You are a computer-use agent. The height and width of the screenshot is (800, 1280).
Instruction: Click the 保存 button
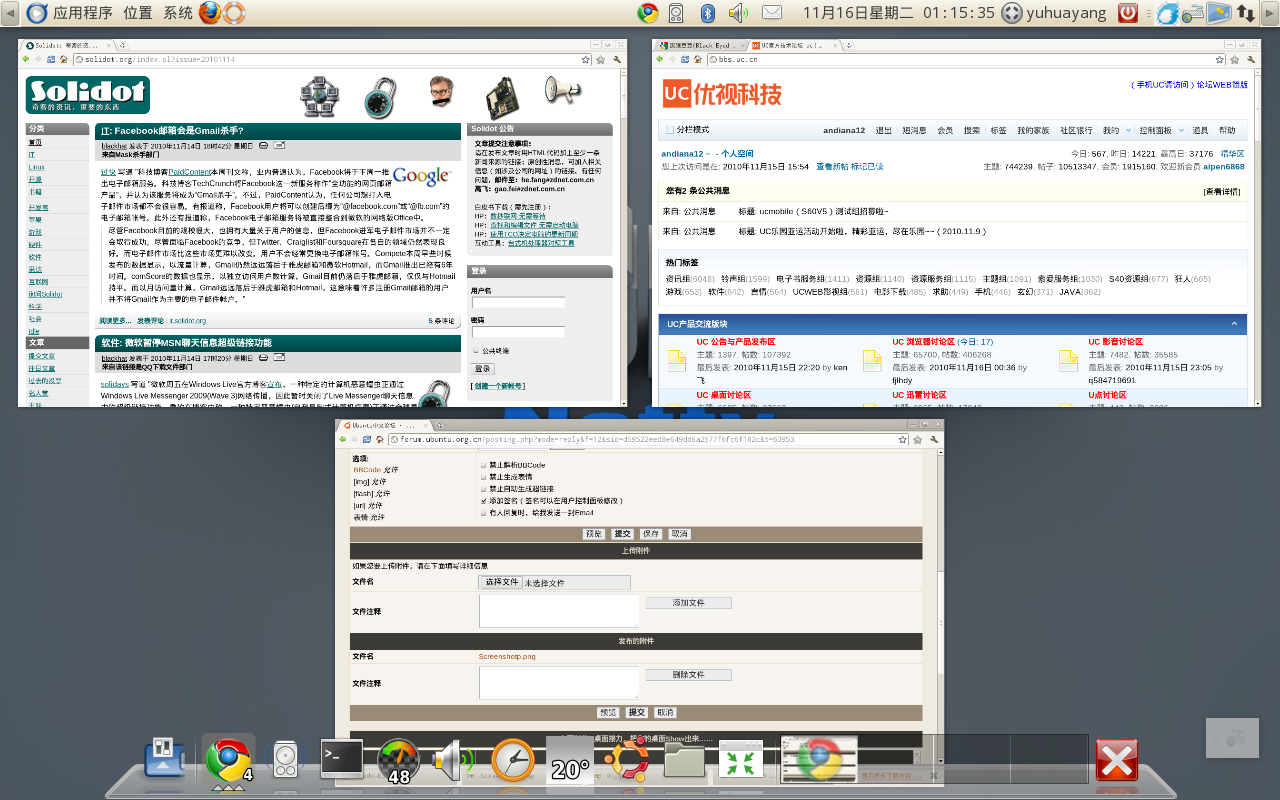click(x=651, y=534)
